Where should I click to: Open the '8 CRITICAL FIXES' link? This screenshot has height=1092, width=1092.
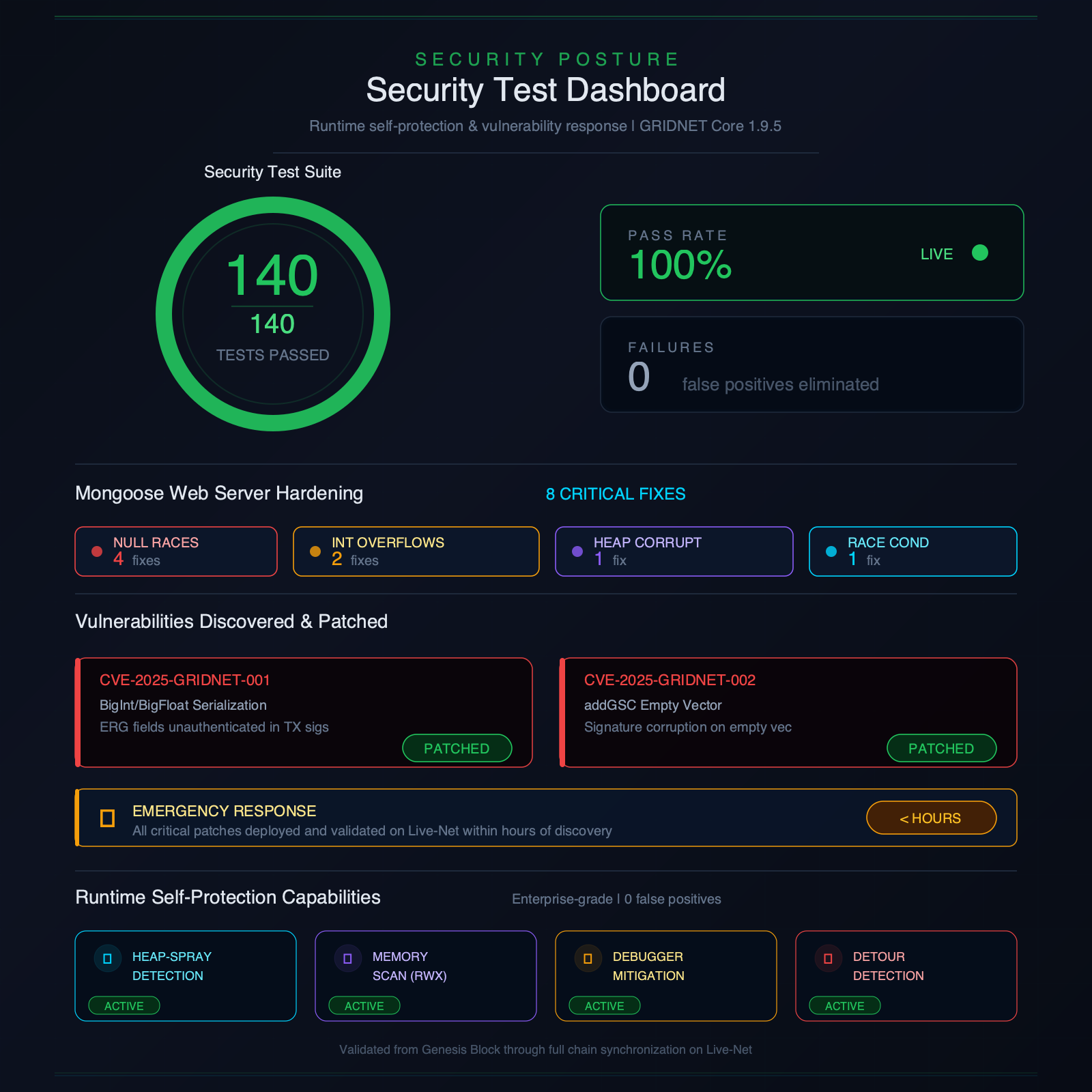pyautogui.click(x=616, y=494)
